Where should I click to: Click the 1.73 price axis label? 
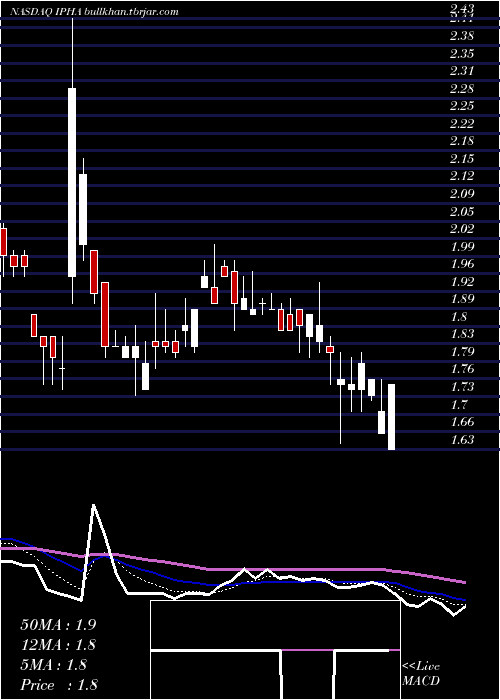point(461,387)
